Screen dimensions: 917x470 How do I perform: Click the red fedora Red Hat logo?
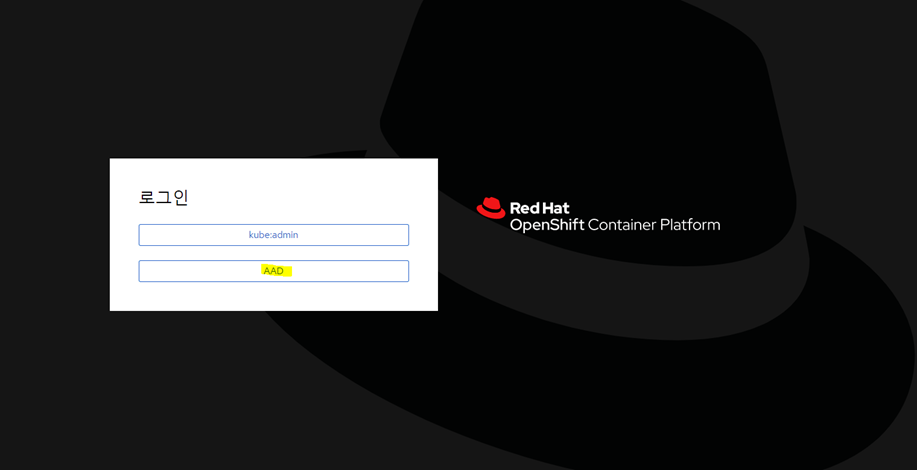click(491, 208)
